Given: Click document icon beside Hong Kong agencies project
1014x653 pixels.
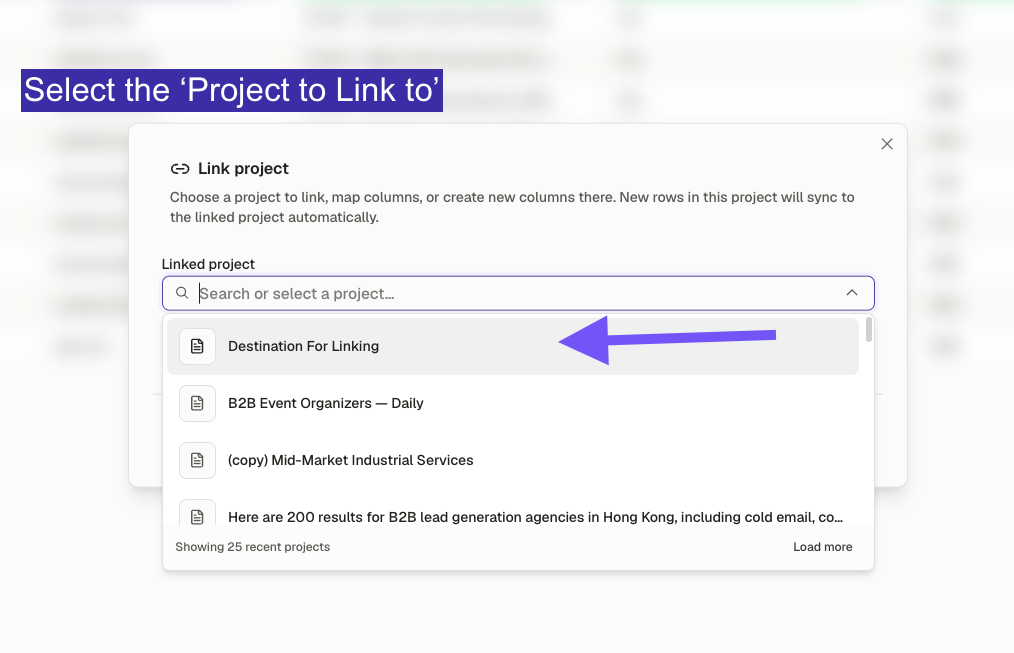Looking at the screenshot, I should click(x=197, y=514).
